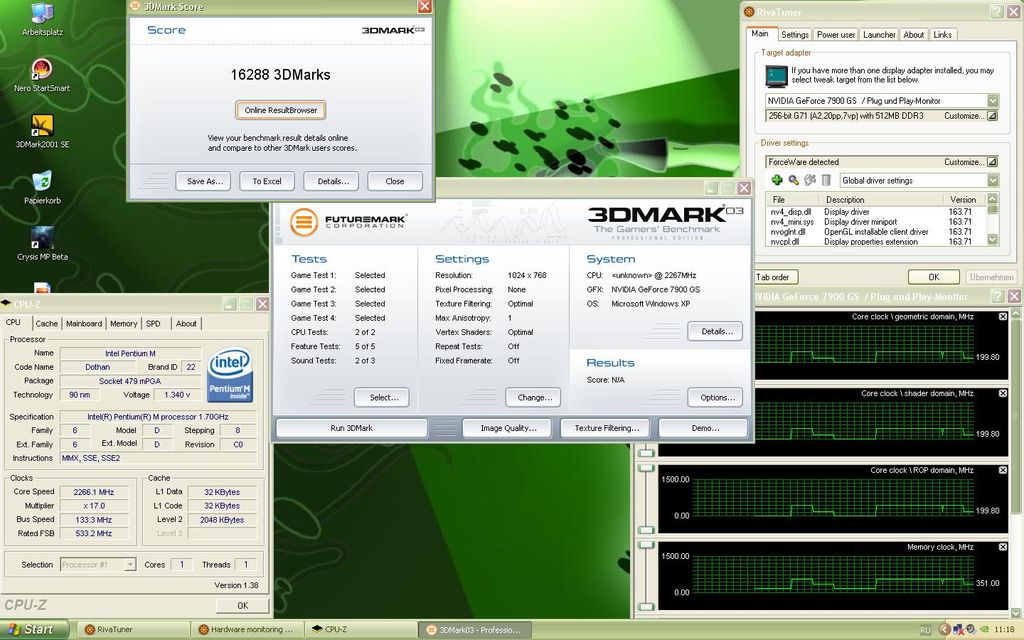Click the Customize triangle icon for the 256-bit G71 row
The width and height of the screenshot is (1024, 640).
pos(992,116)
